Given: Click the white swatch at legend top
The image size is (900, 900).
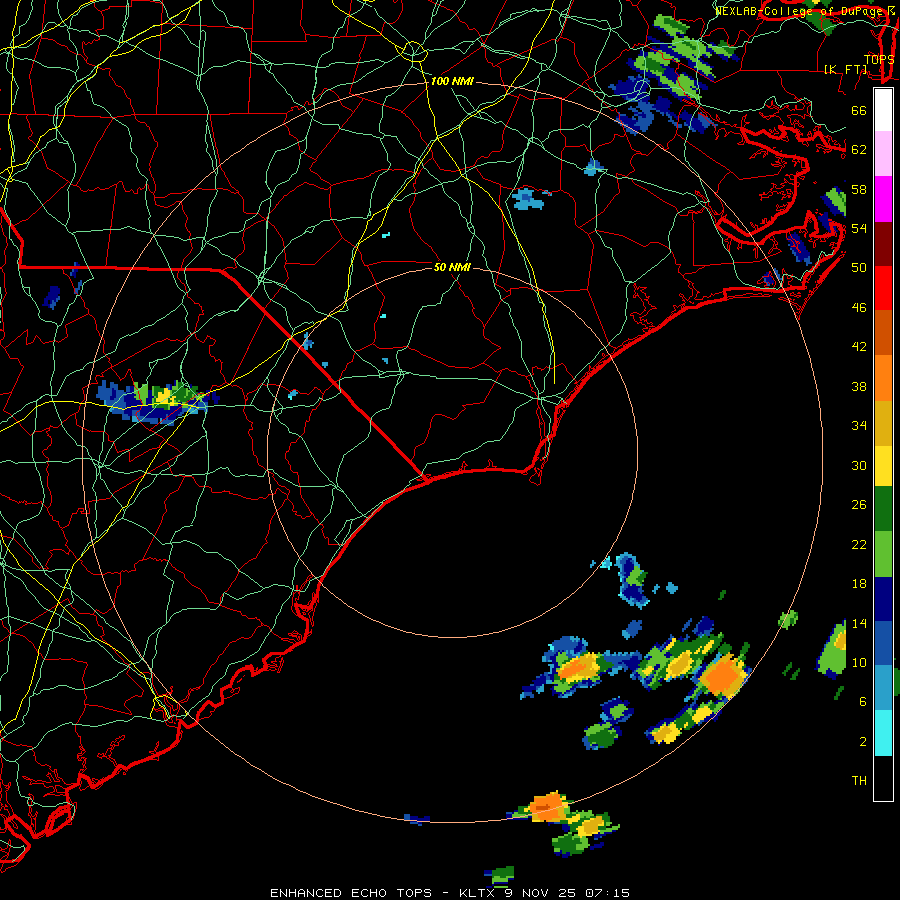Looking at the screenshot, I should tap(883, 110).
